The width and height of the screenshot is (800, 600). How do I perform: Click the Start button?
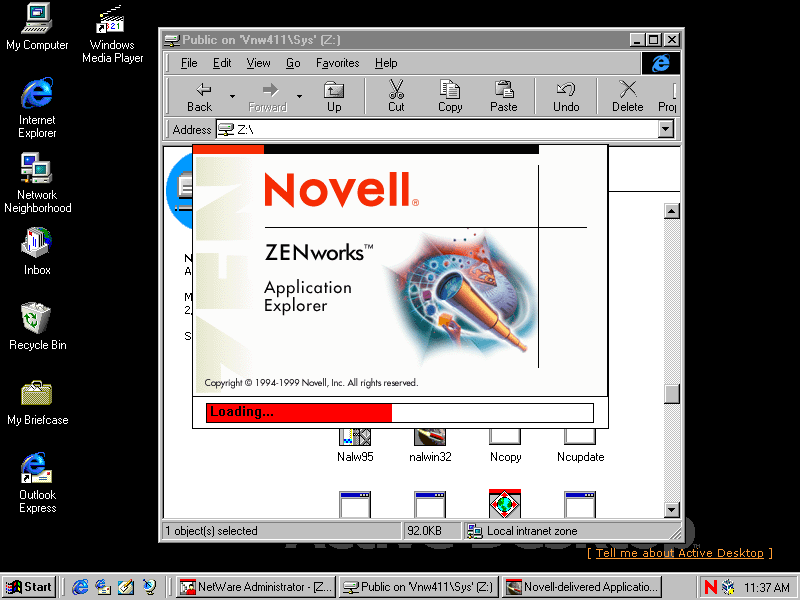pos(29,587)
